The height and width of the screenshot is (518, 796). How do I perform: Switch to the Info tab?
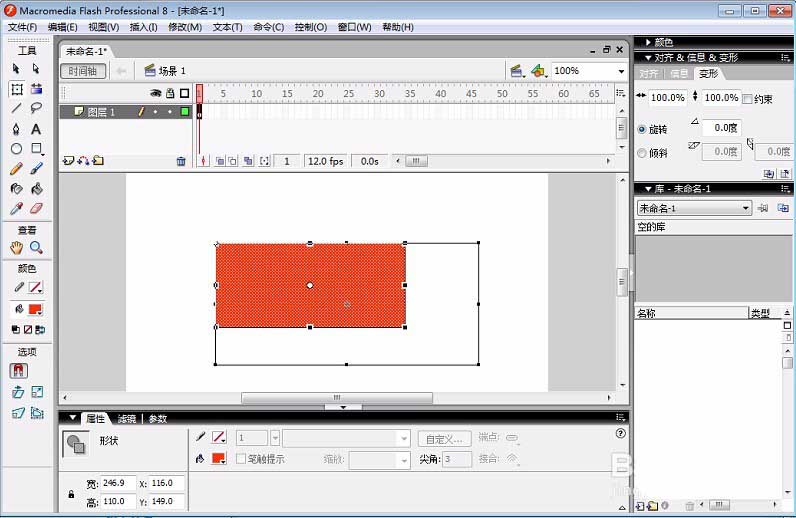679,74
